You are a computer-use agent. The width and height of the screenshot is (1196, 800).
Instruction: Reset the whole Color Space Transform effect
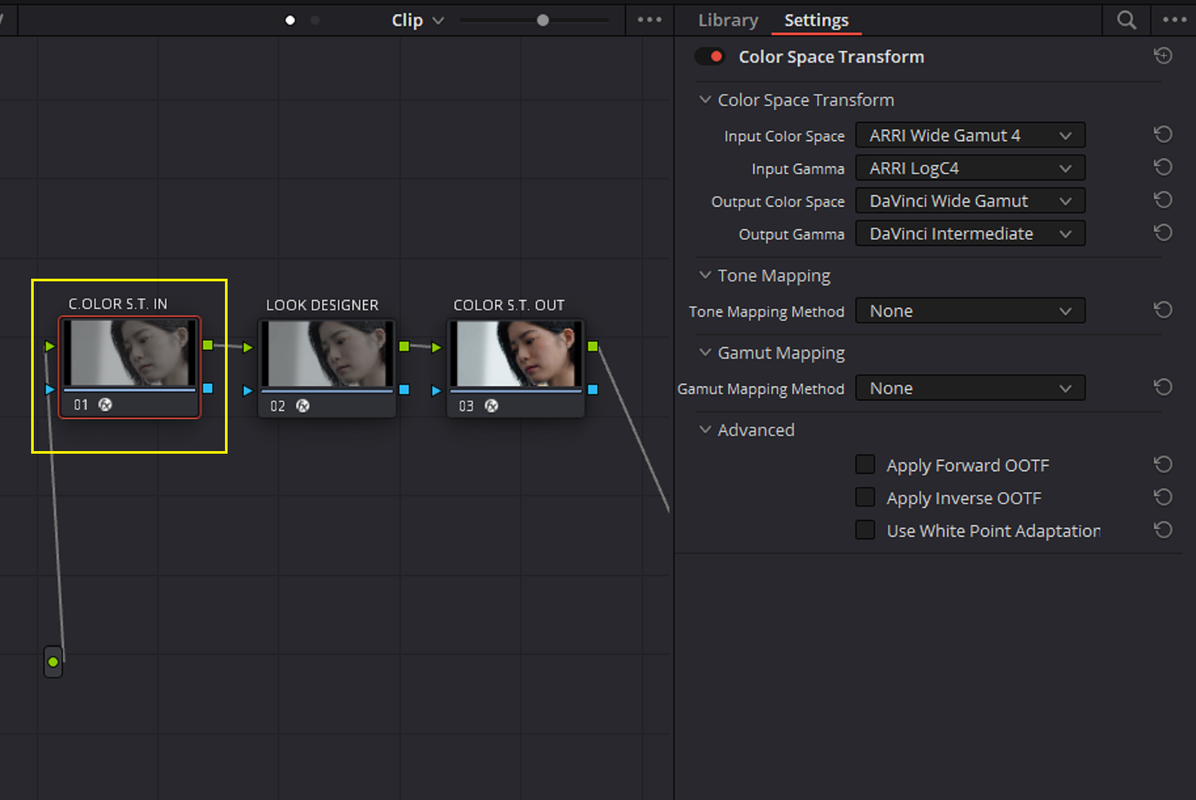[1162, 56]
